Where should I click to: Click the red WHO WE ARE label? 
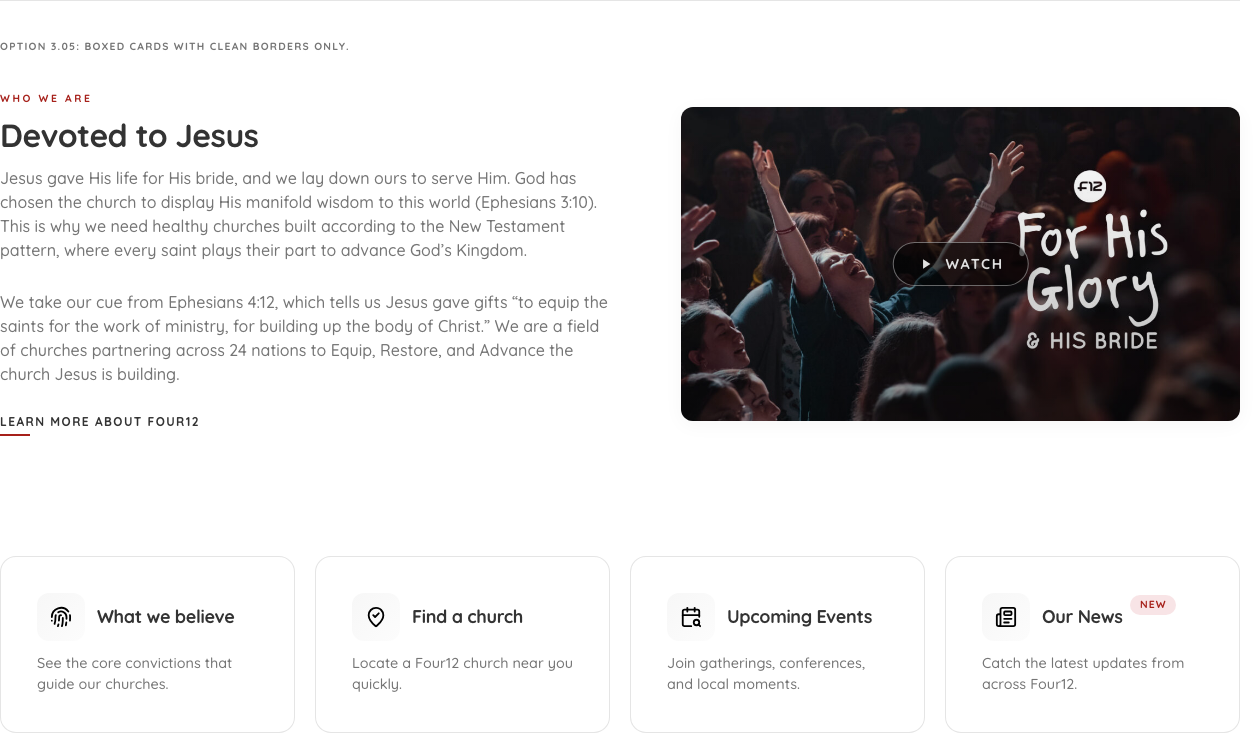46,99
